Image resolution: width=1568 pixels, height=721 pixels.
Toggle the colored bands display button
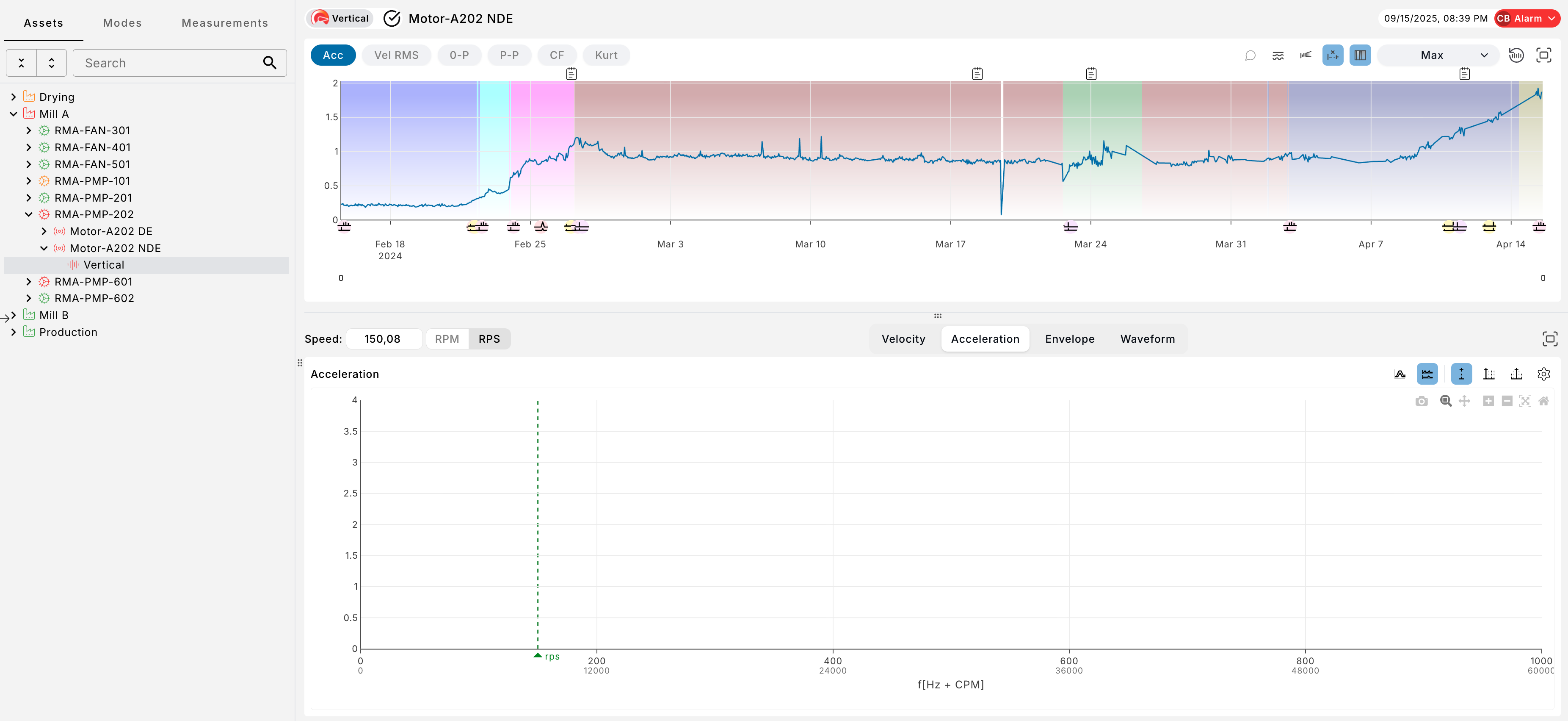pos(1360,55)
